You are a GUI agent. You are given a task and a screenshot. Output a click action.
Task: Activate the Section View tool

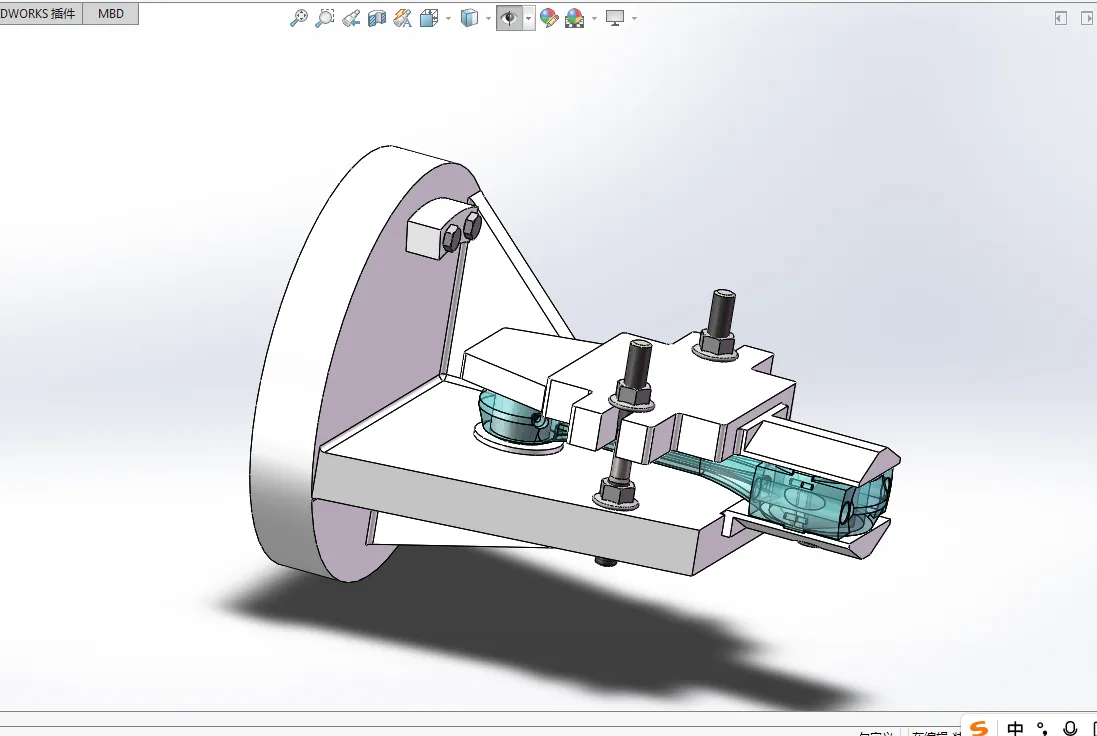pyautogui.click(x=376, y=18)
